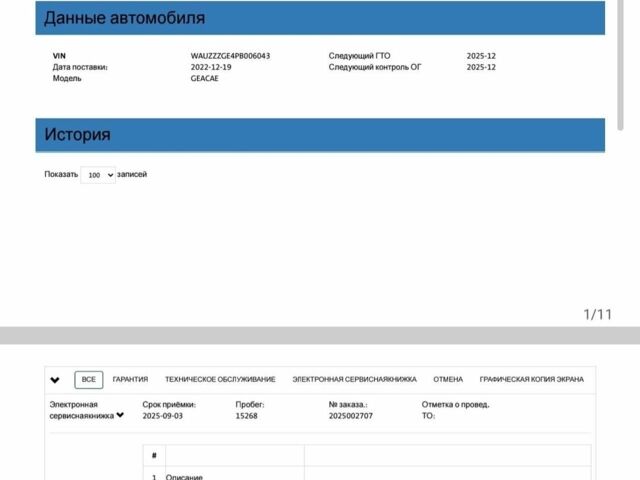Click the # column header in the table

coord(154,456)
